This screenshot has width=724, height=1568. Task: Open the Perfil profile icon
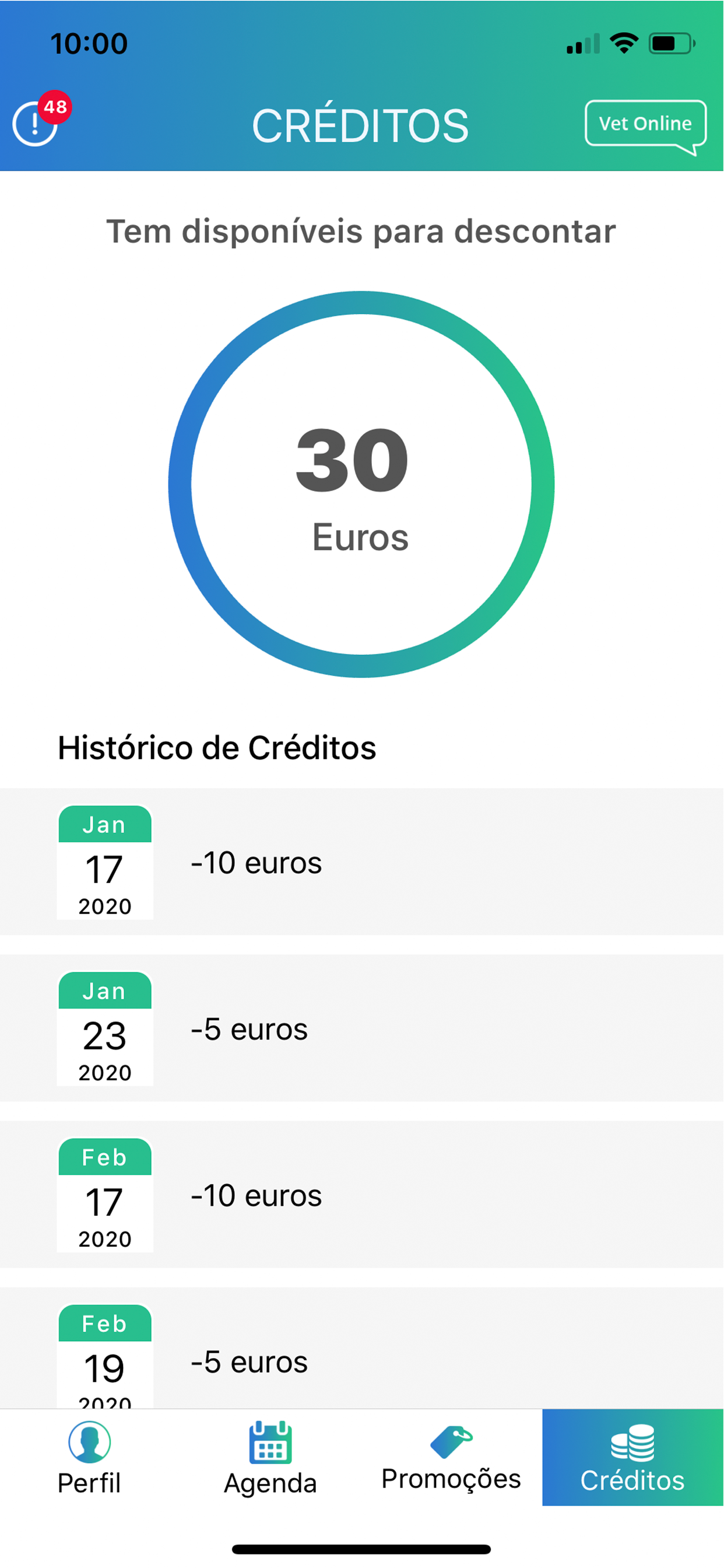(89, 1442)
